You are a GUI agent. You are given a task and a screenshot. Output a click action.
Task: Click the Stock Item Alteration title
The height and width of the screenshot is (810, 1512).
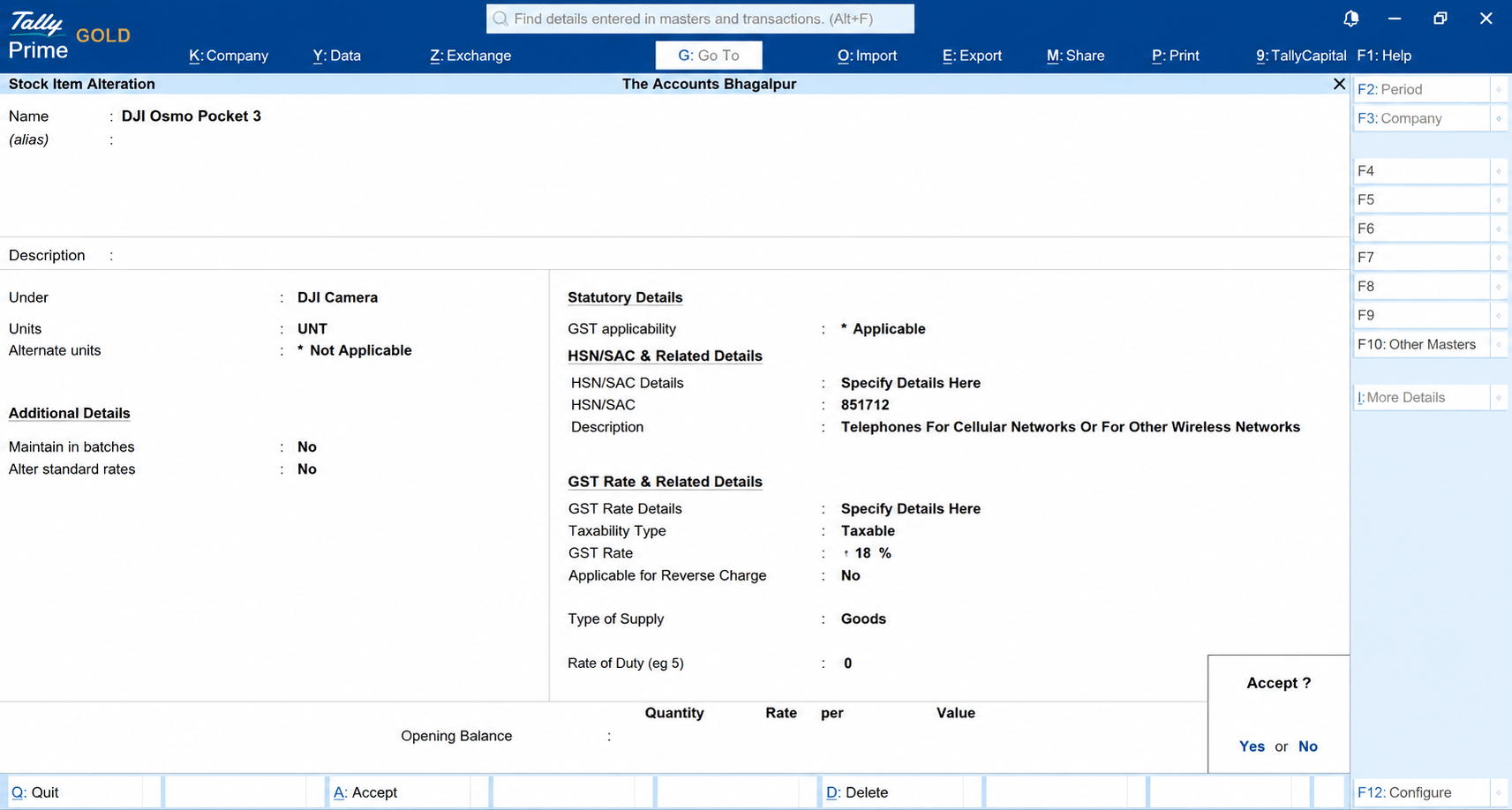[81, 84]
